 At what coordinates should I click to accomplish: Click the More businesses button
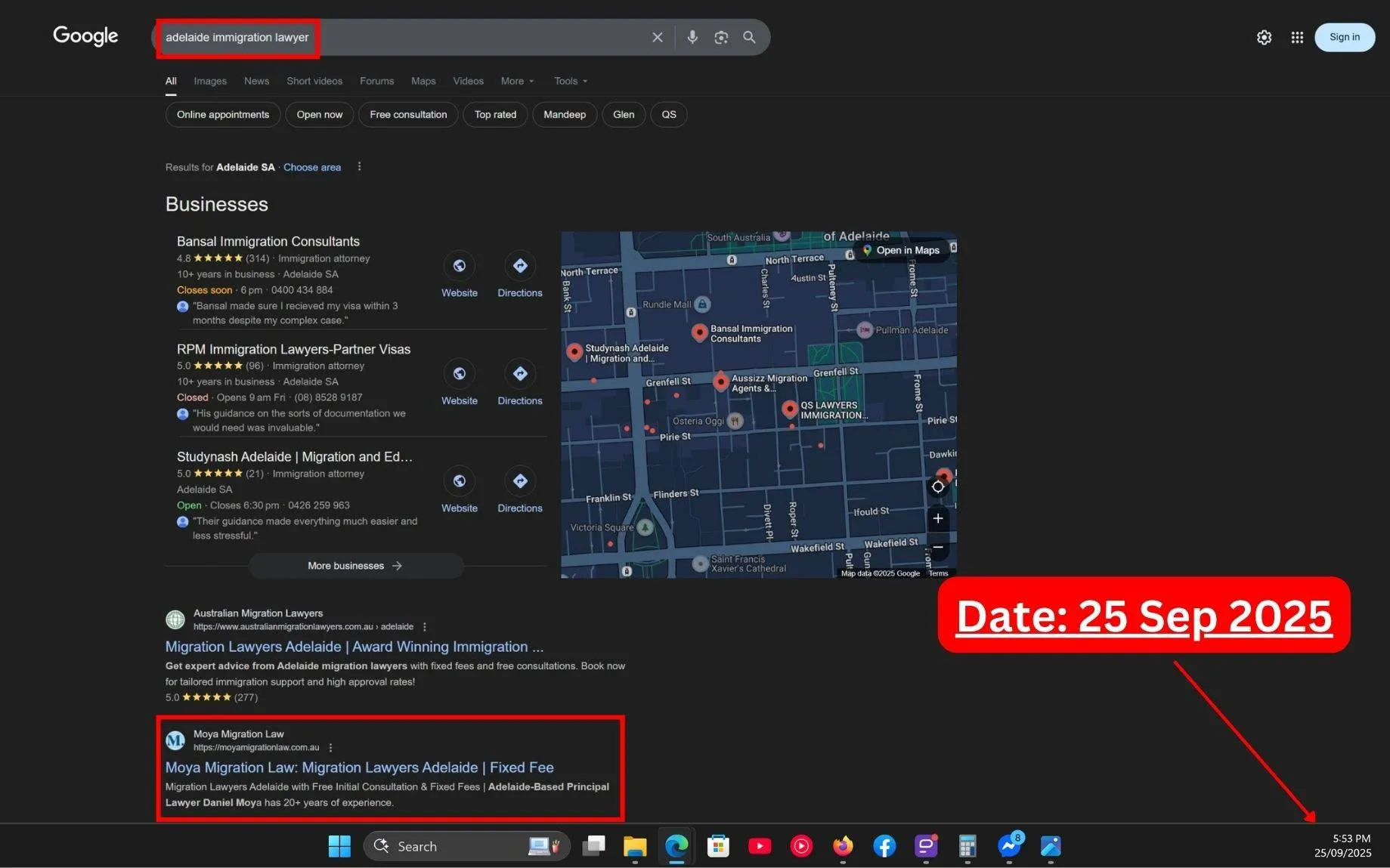[x=355, y=565]
